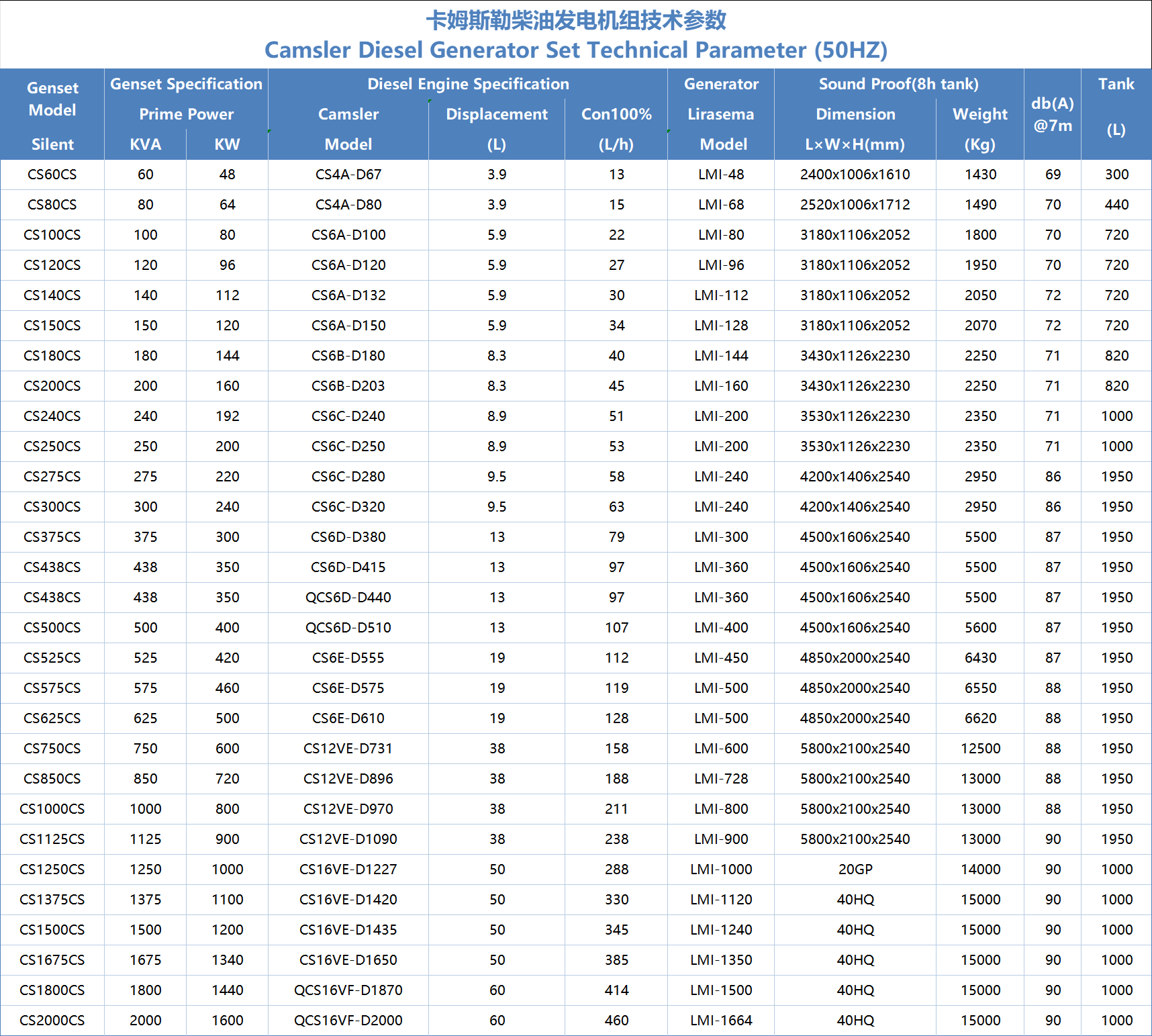Image resolution: width=1152 pixels, height=1036 pixels.
Task: Click engine model "QCS6D-D440"
Action: click(x=348, y=598)
